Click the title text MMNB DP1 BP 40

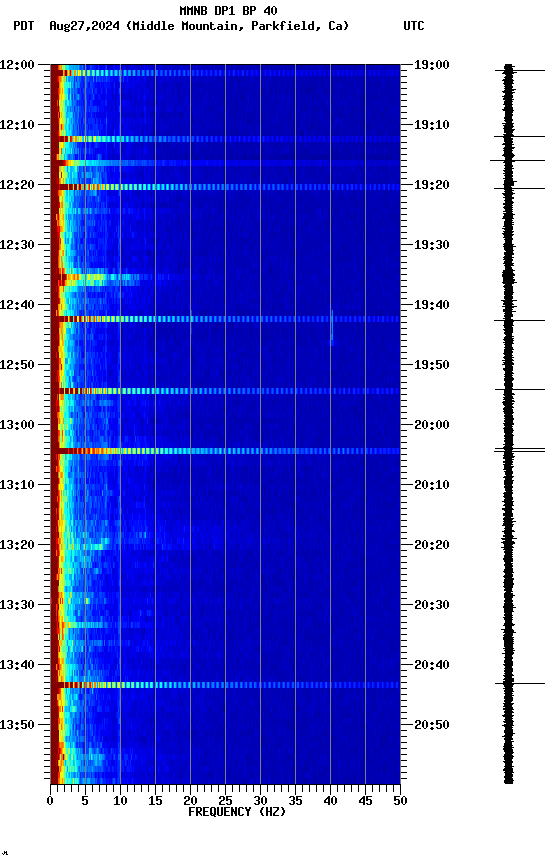coord(228,10)
